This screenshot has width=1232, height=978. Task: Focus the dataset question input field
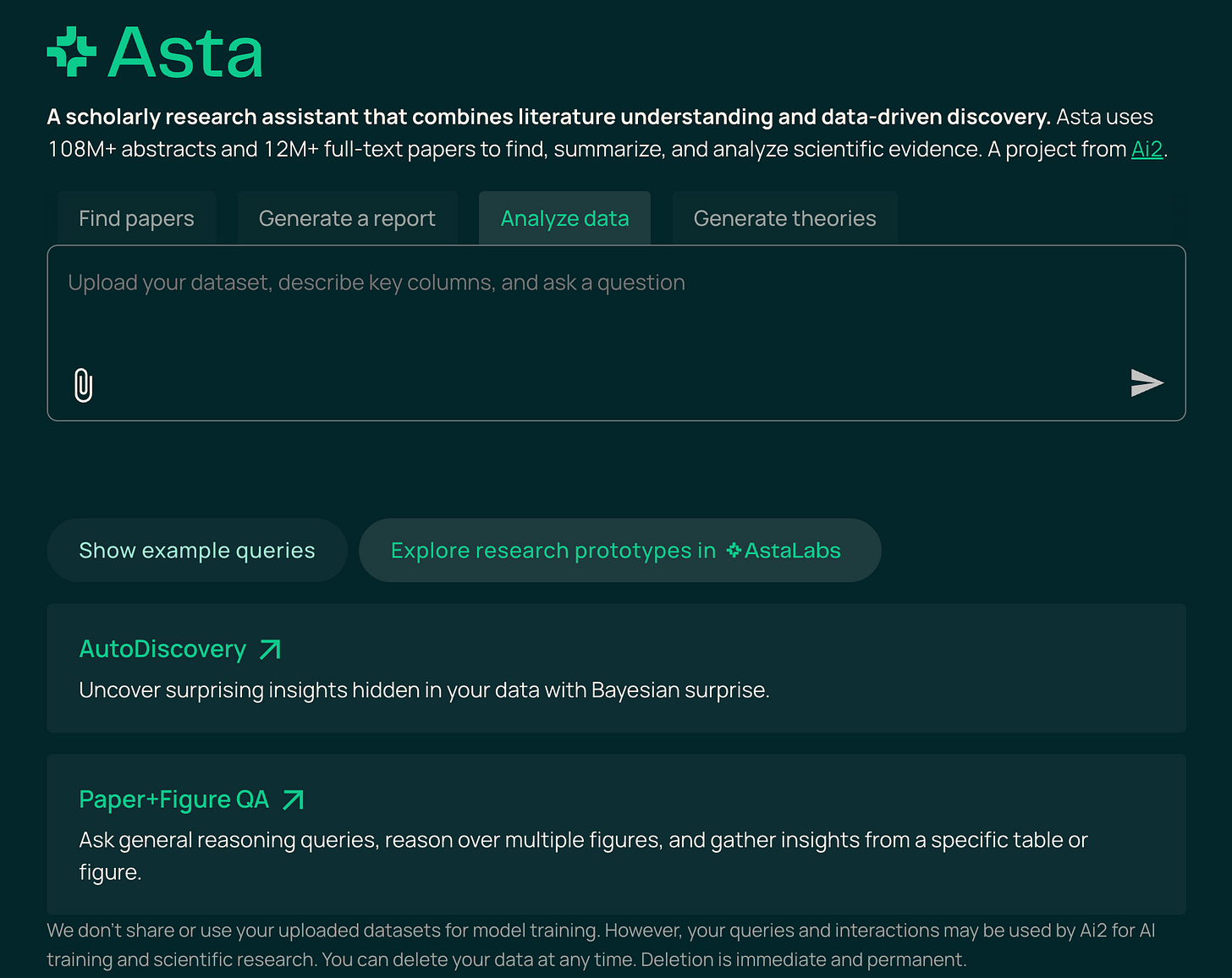[x=616, y=332]
